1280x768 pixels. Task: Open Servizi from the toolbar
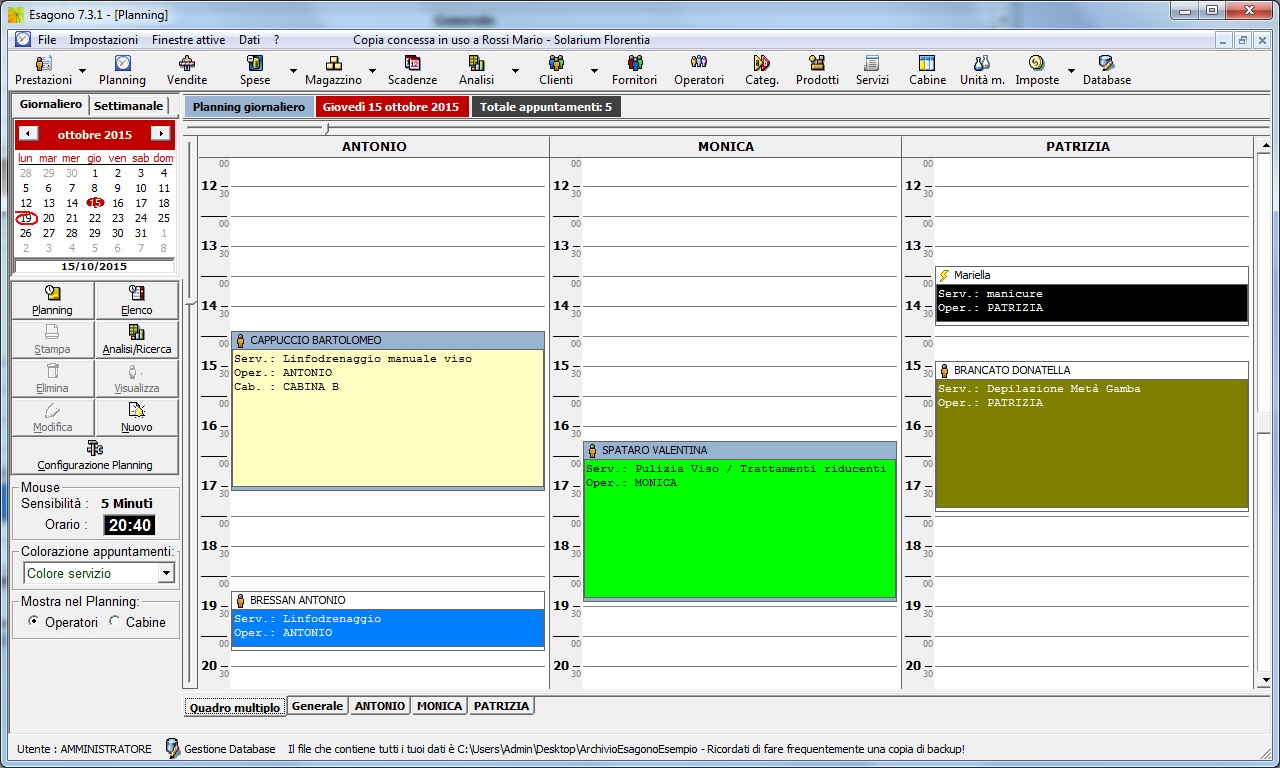872,70
